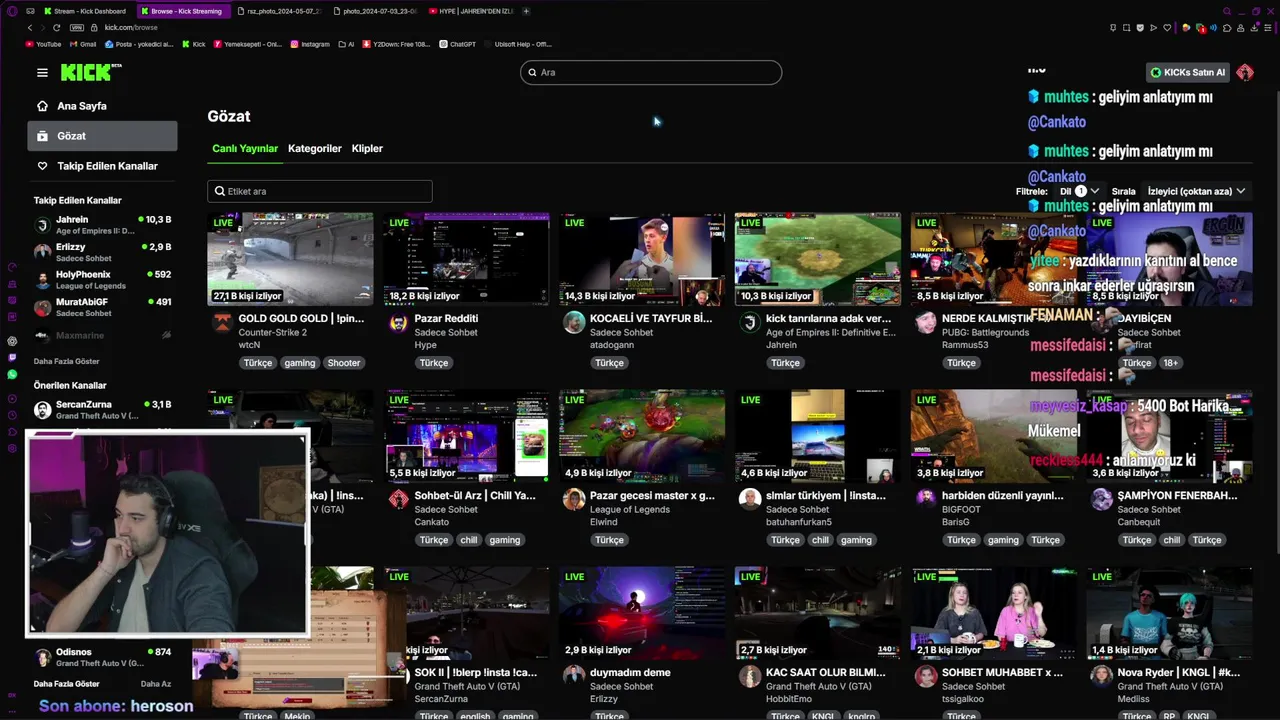The height and width of the screenshot is (720, 1280).
Task: Open the KOCAELİ VE TAYFUR stream thumbnail
Action: 642,259
